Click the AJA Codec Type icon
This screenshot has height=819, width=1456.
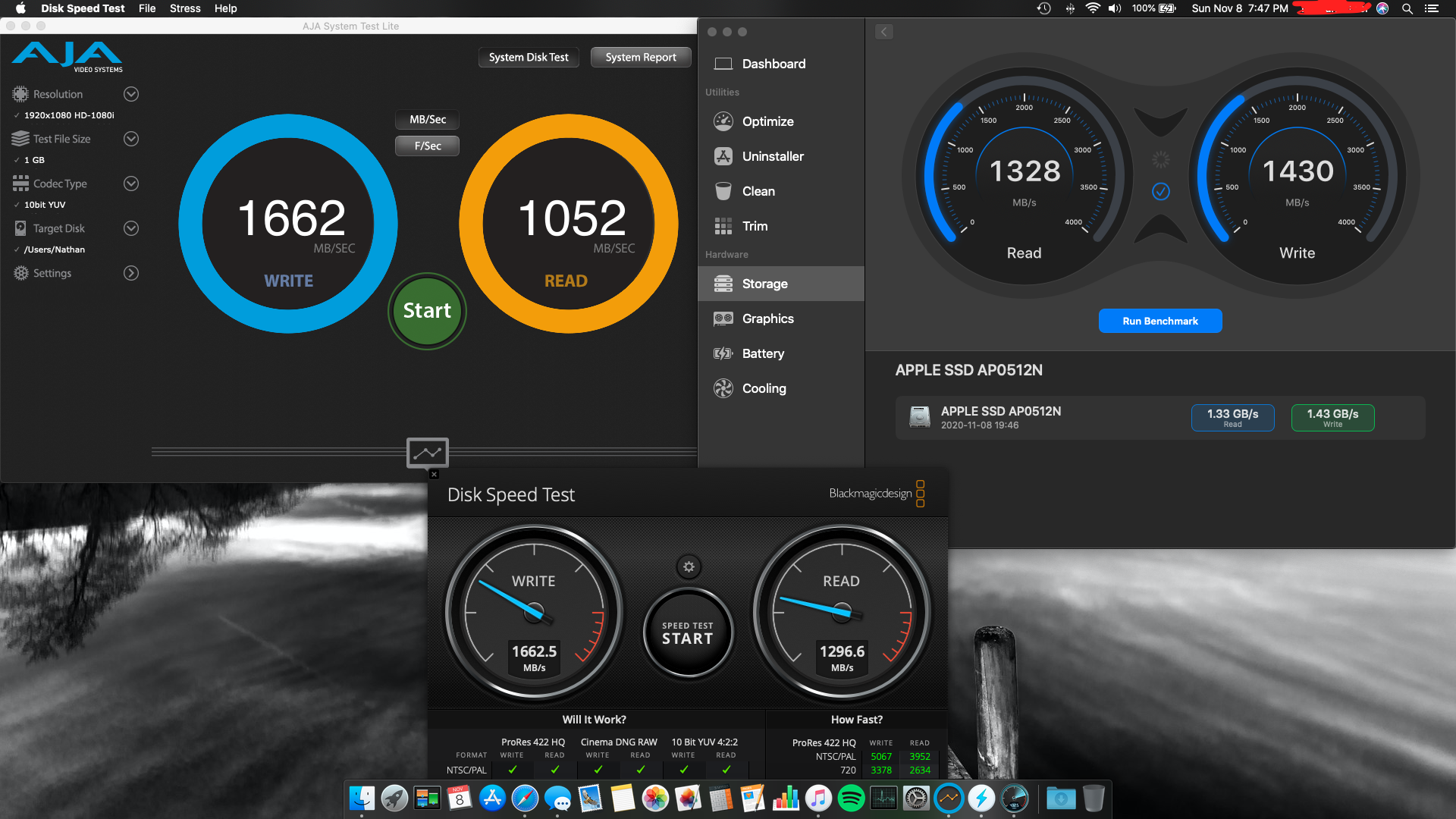click(x=20, y=184)
